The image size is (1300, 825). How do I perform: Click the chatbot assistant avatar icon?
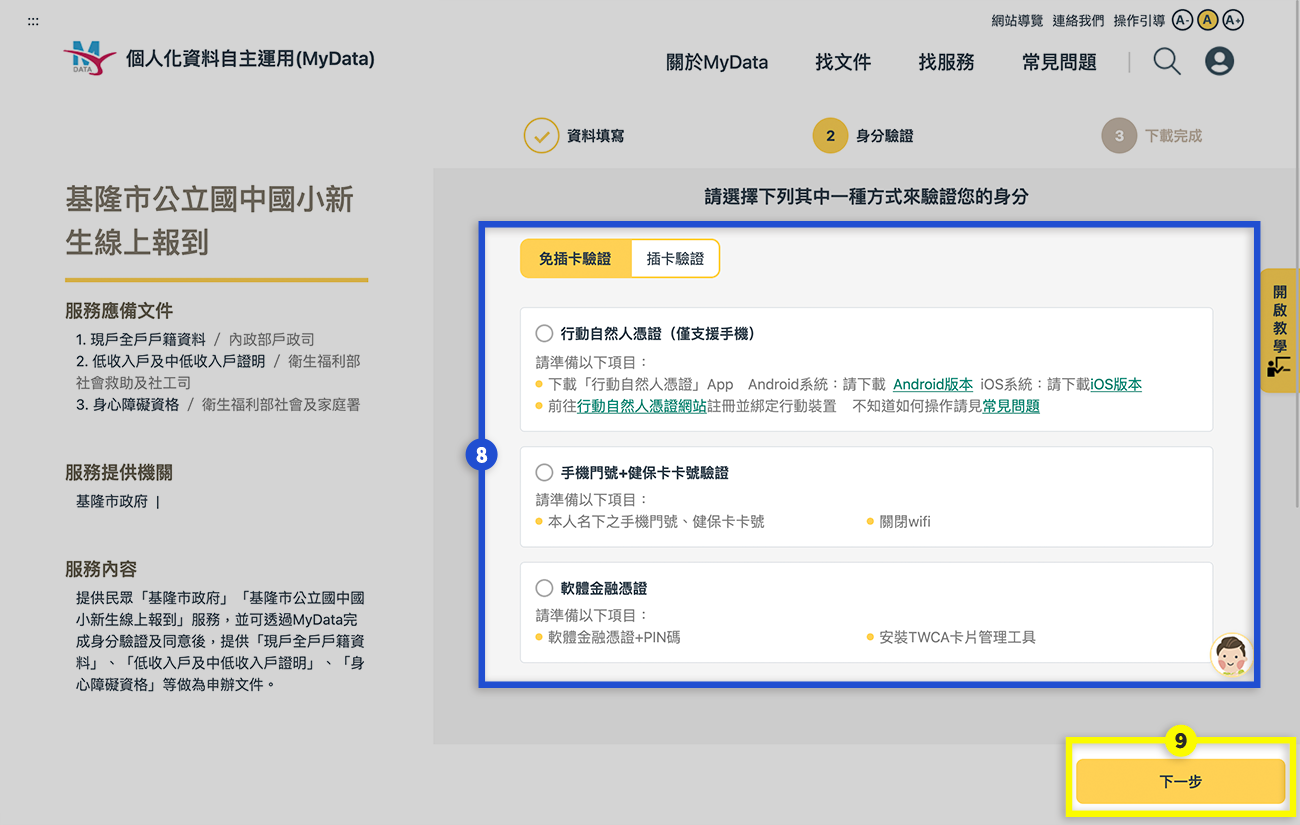1231,655
